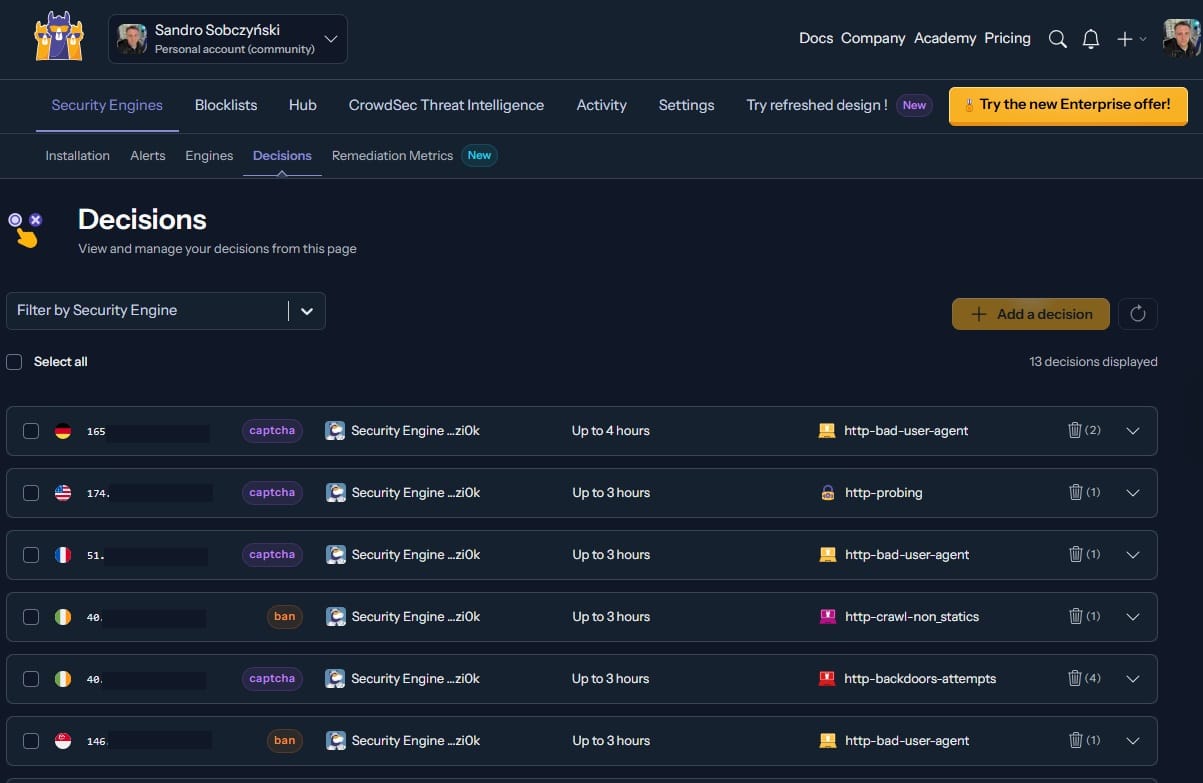Screen dimensions: 1203x783
Task: Click Add a decision button
Action: click(x=1031, y=314)
